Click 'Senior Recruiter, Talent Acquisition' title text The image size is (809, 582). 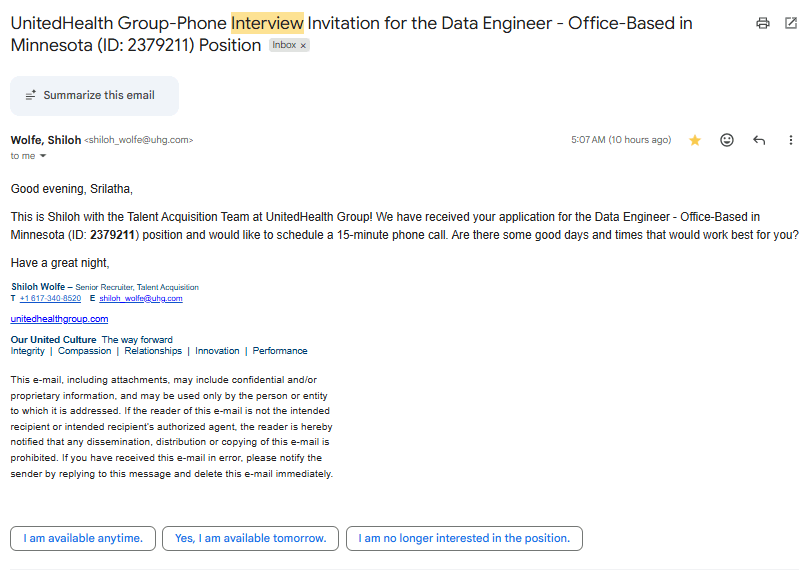(137, 287)
